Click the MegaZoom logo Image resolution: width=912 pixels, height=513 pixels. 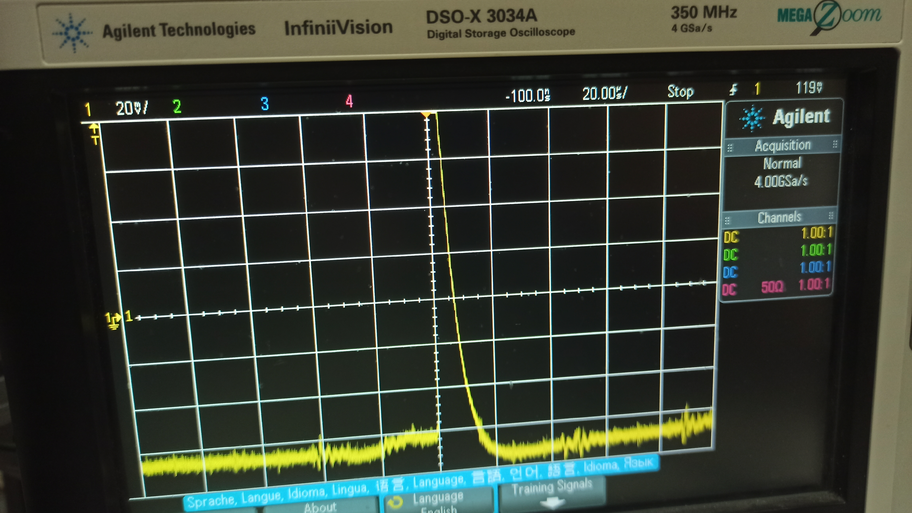pyautogui.click(x=829, y=15)
